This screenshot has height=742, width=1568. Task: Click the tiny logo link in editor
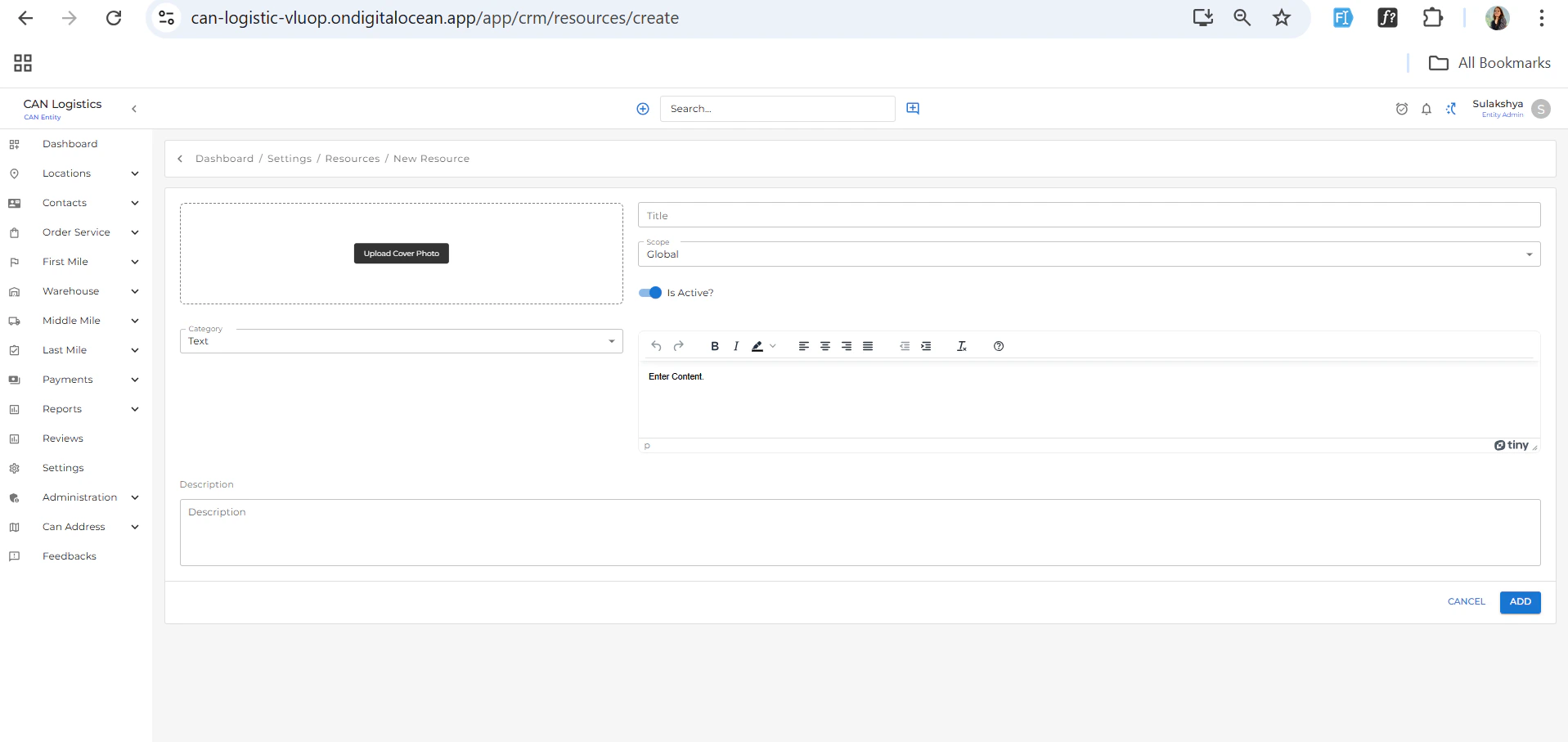(x=1512, y=445)
